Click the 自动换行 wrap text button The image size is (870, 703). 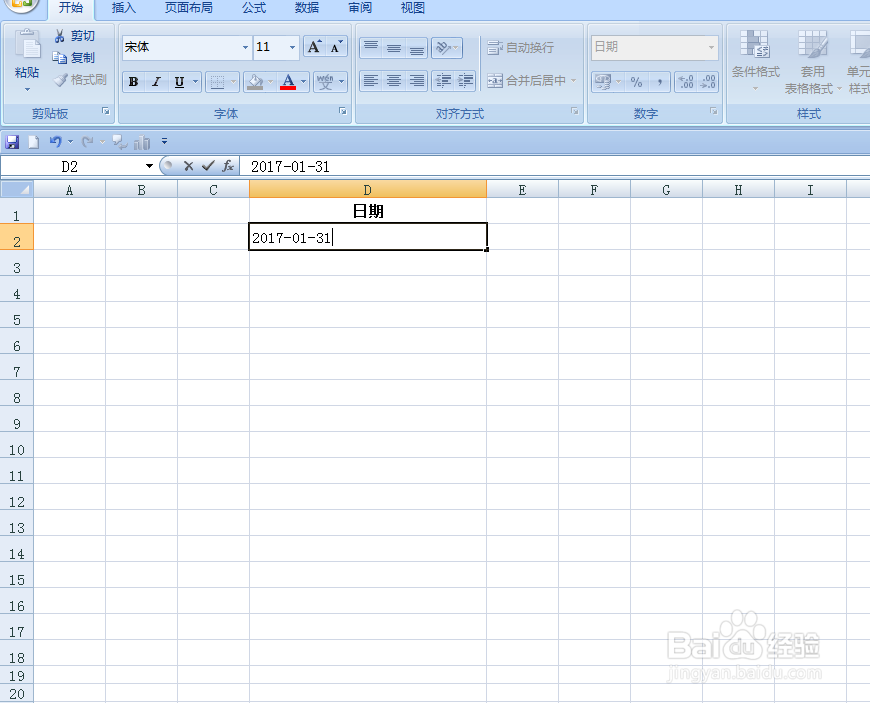point(520,48)
